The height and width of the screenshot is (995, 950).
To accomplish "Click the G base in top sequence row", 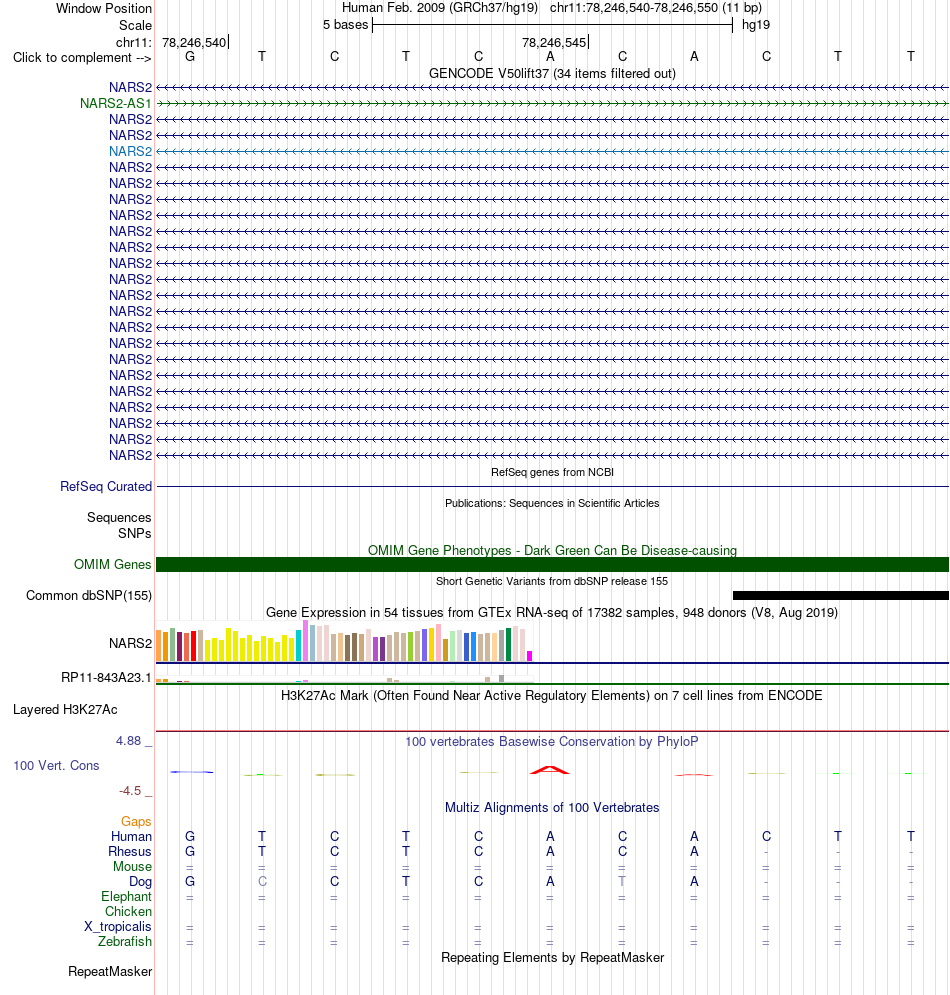I will (190, 56).
